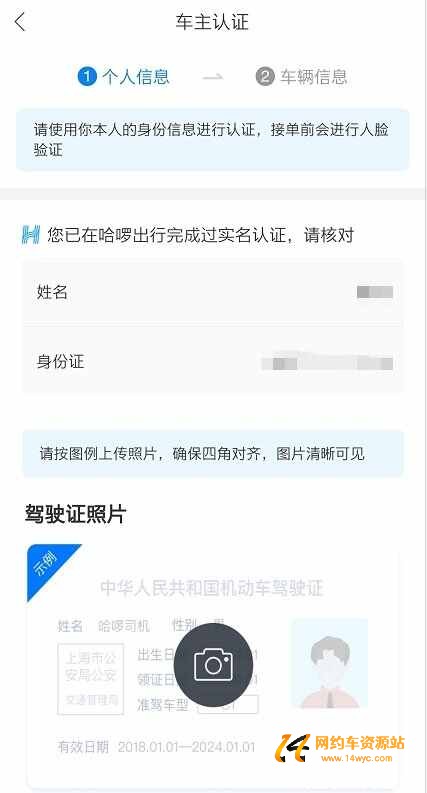
Task: Tap the 车主认证 page title
Action: coord(212,22)
